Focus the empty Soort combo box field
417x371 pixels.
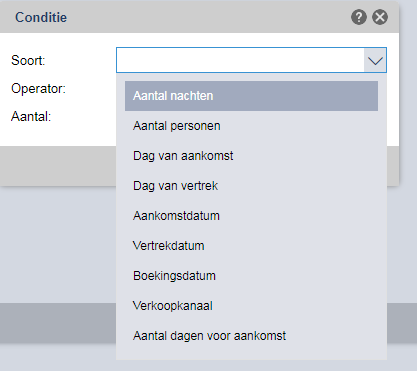pyautogui.click(x=240, y=60)
